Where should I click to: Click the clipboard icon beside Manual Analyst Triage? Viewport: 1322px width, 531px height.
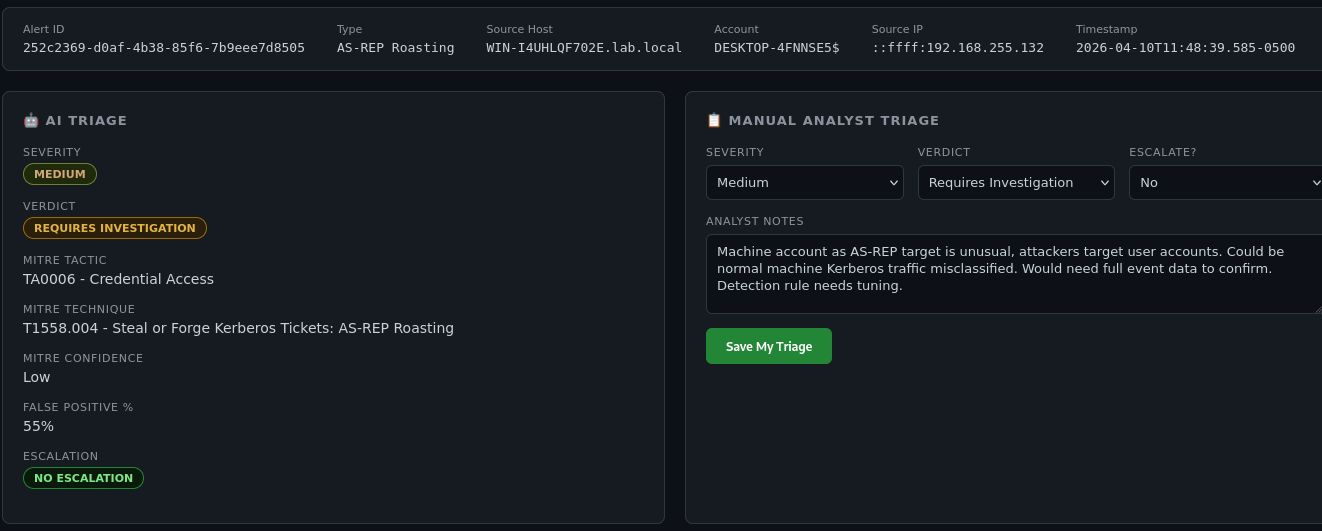pos(714,120)
